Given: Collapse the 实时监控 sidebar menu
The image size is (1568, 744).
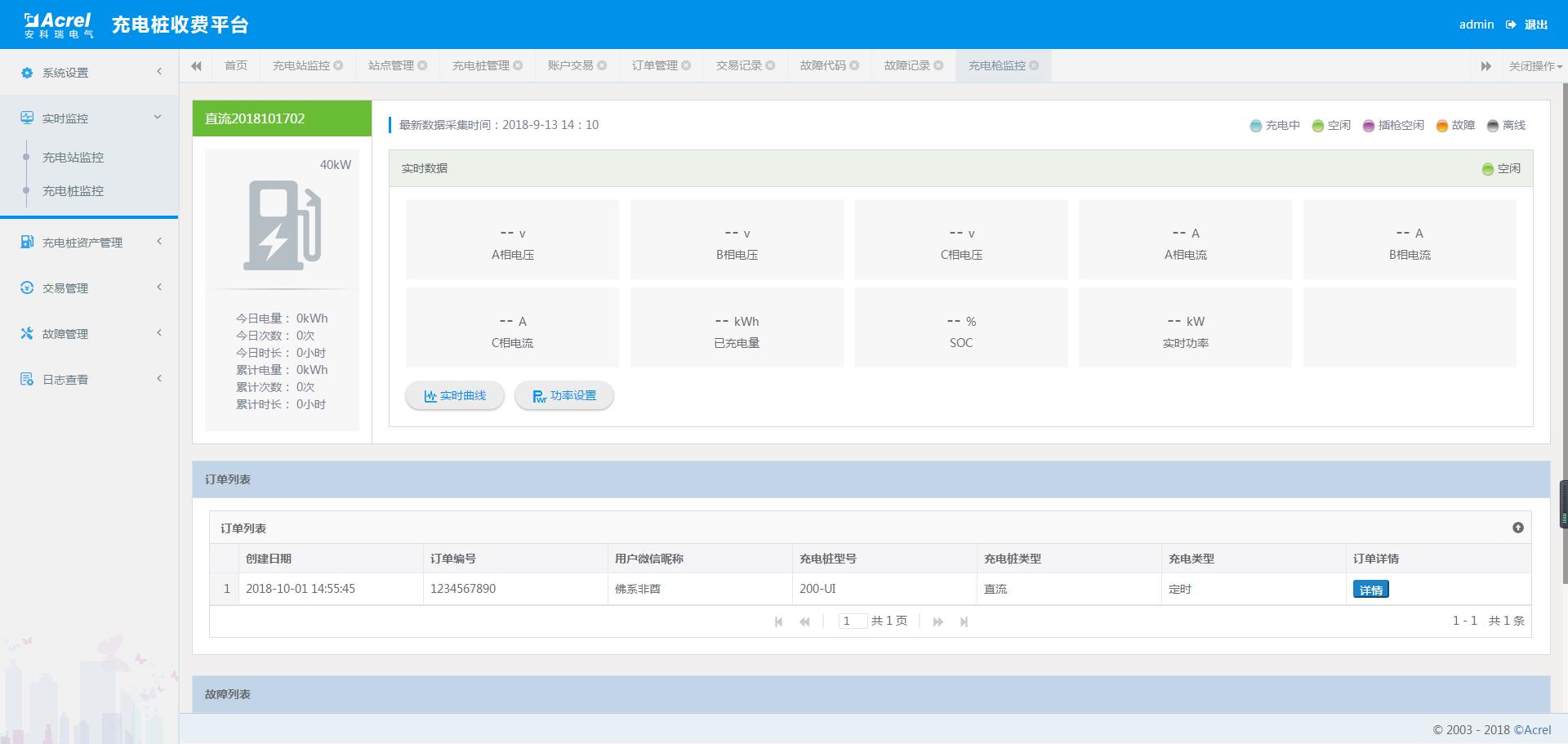Looking at the screenshot, I should (x=158, y=118).
